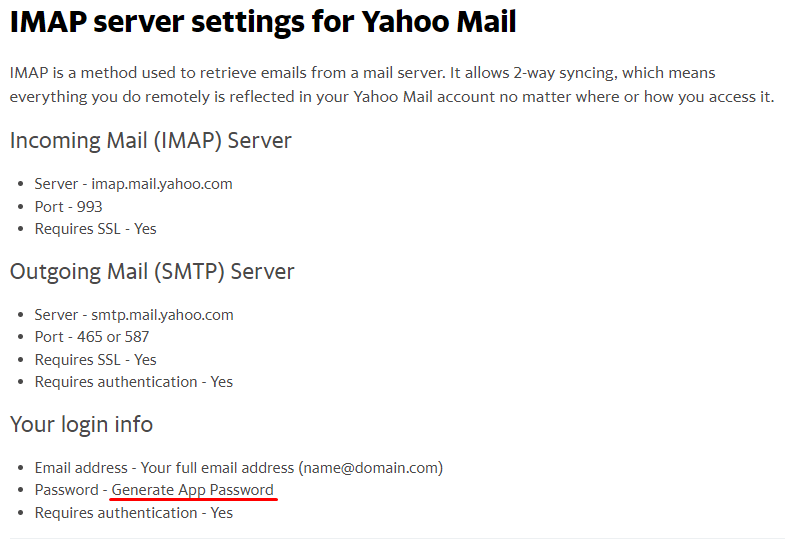Click the Incoming Mail (IMAP) Server heading
Image resolution: width=798 pixels, height=543 pixels.
tap(151, 140)
